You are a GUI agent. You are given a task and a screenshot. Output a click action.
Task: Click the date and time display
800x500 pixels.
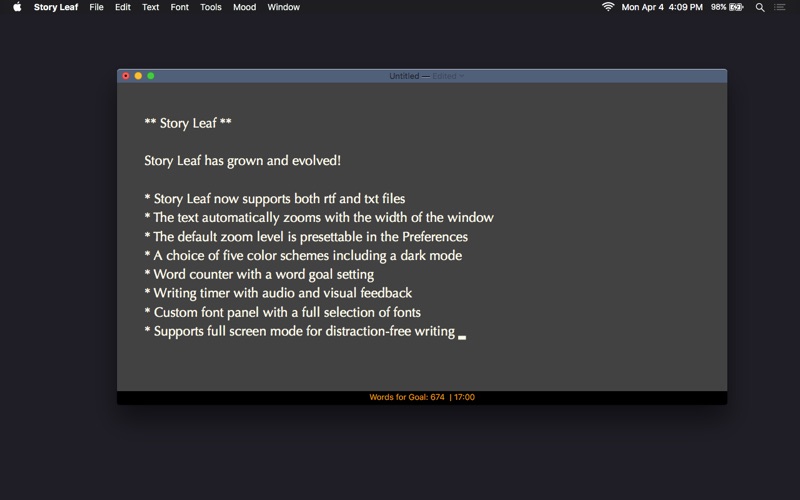pyautogui.click(x=662, y=7)
